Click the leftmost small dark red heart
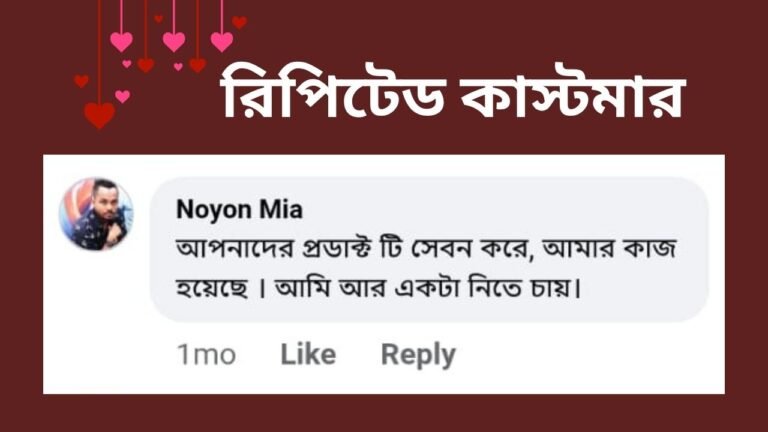This screenshot has height=432, width=768. click(82, 81)
